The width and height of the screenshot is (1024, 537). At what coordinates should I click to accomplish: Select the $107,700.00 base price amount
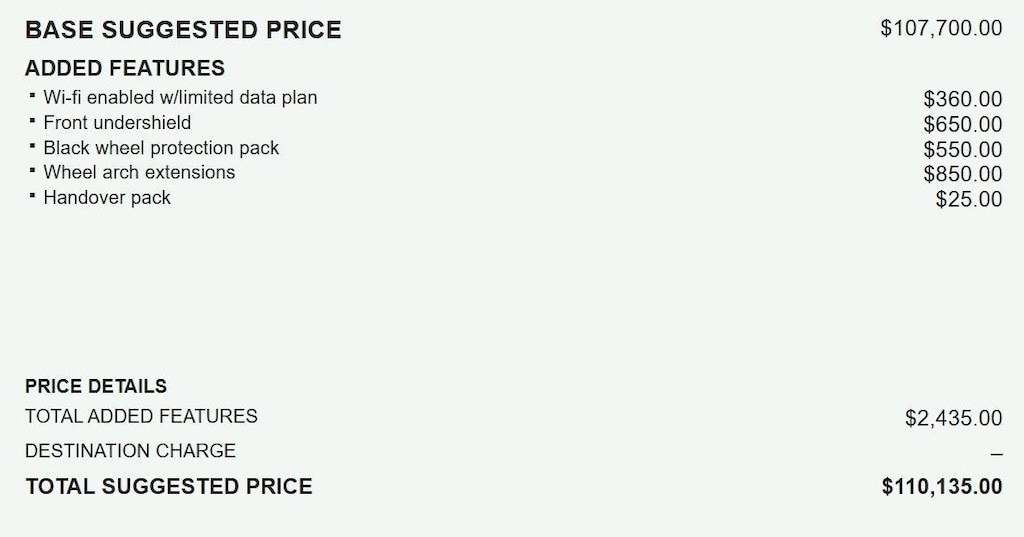[940, 28]
